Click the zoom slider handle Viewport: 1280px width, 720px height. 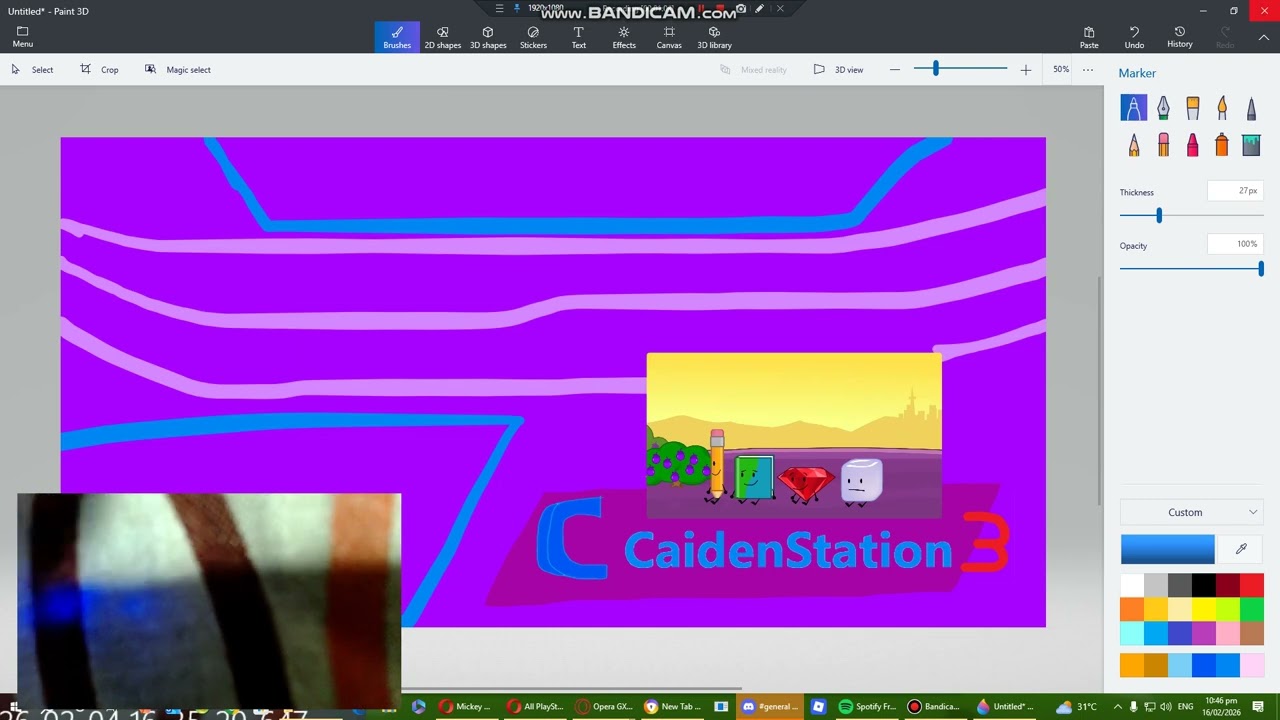(936, 69)
